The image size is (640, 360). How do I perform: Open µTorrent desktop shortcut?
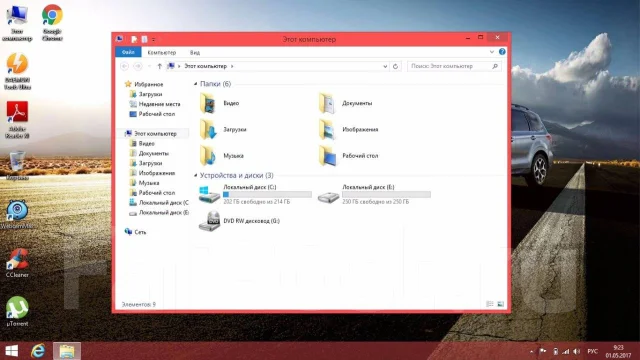point(17,311)
